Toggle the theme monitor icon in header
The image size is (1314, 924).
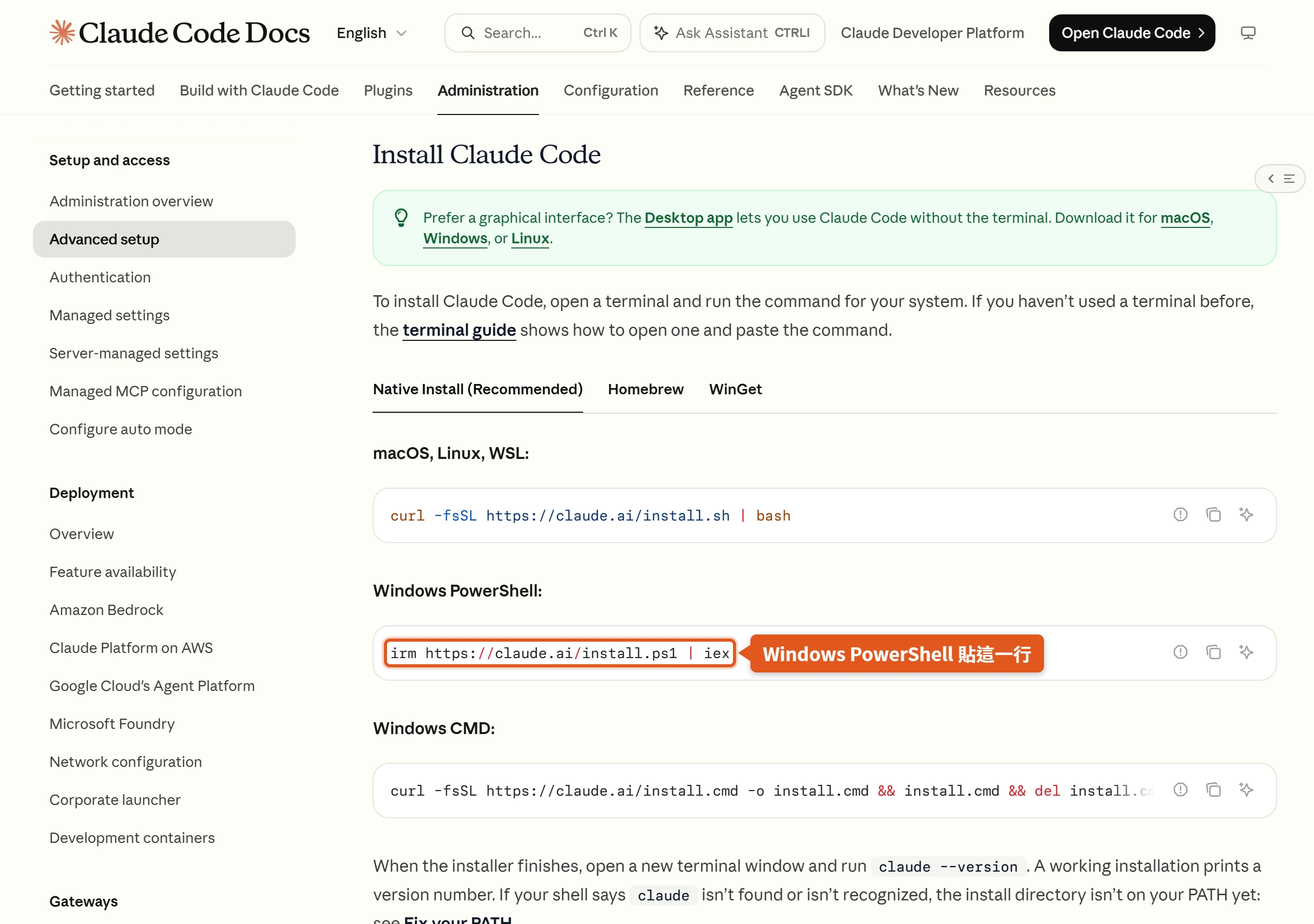[x=1248, y=33]
